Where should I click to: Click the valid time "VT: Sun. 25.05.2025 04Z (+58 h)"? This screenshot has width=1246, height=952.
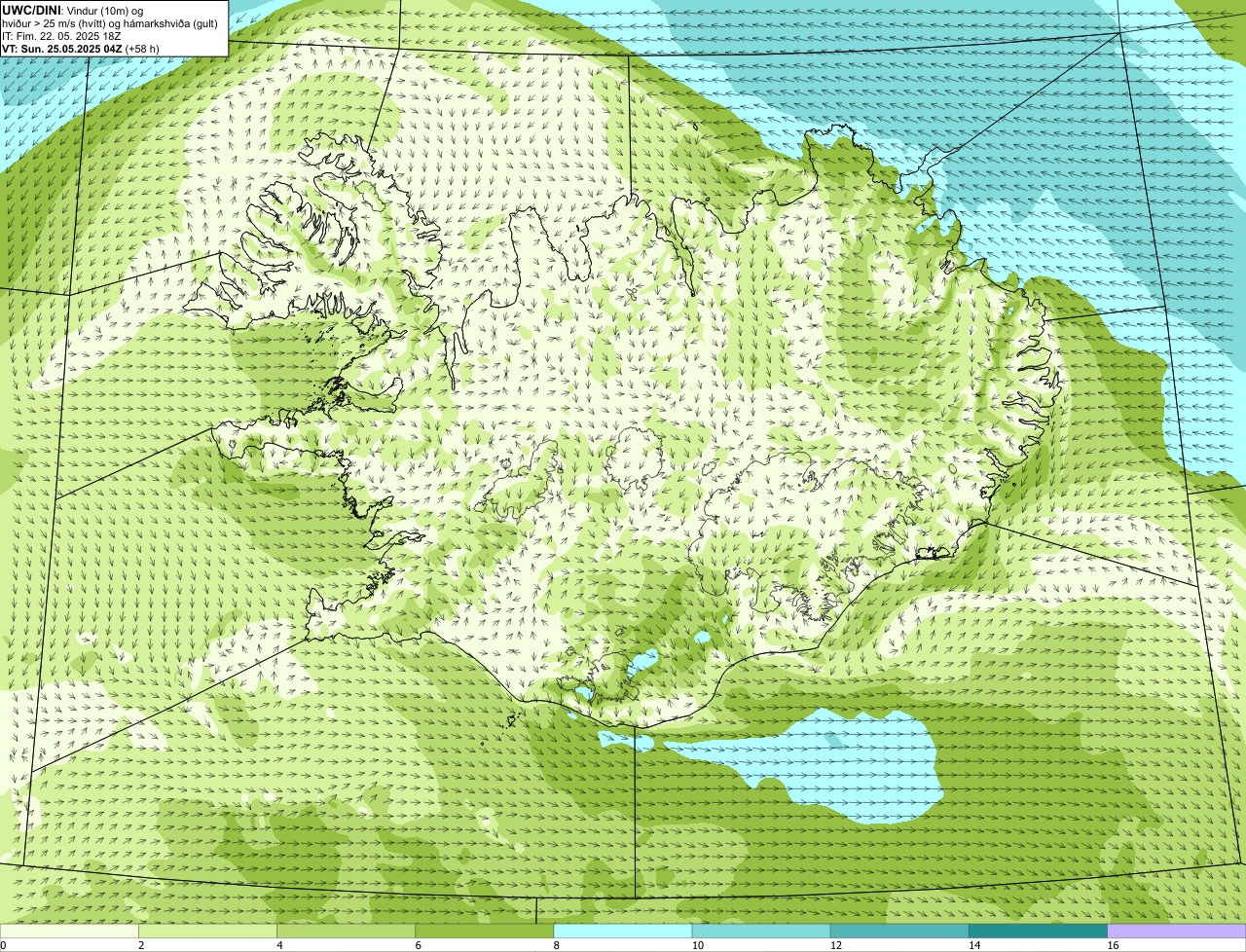coord(81,49)
